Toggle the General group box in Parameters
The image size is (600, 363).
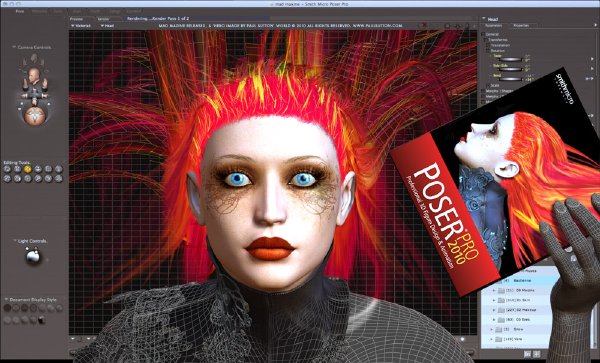[483, 34]
